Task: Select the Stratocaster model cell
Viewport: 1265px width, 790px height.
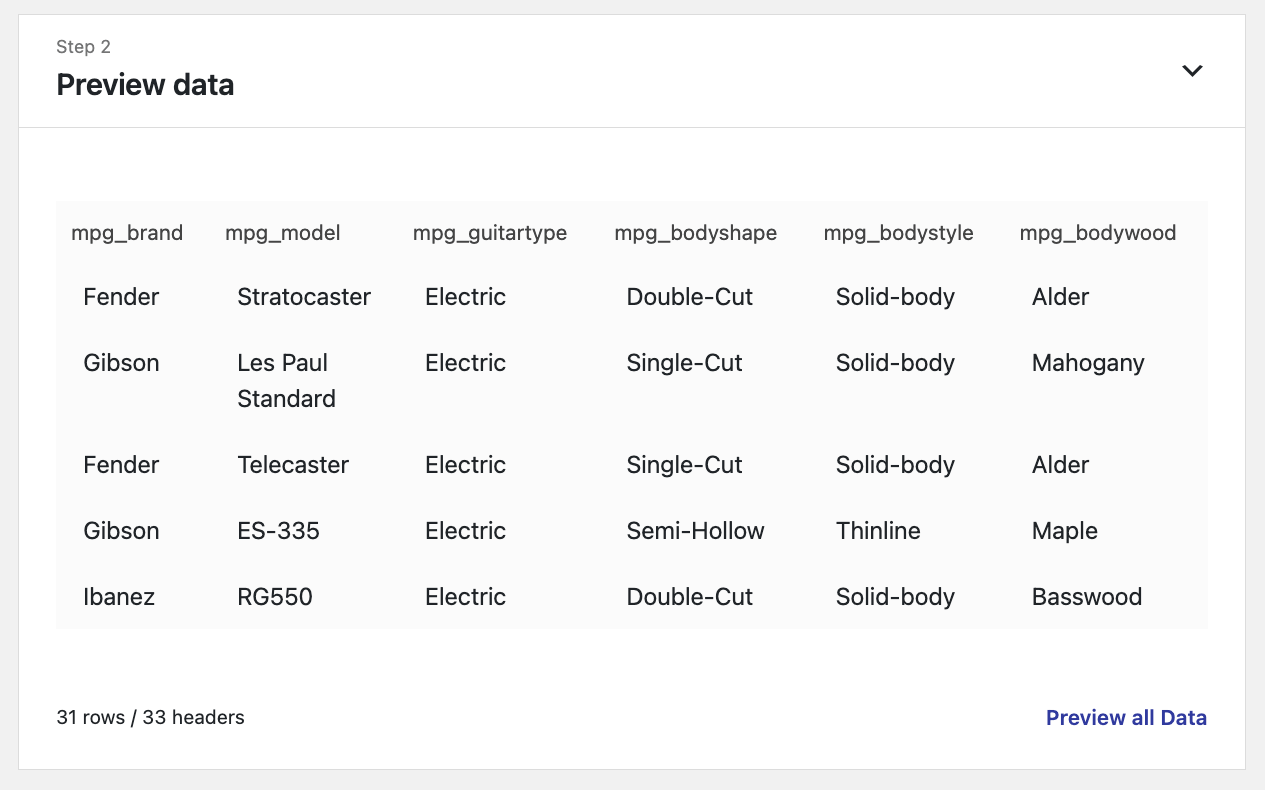Action: coord(304,297)
